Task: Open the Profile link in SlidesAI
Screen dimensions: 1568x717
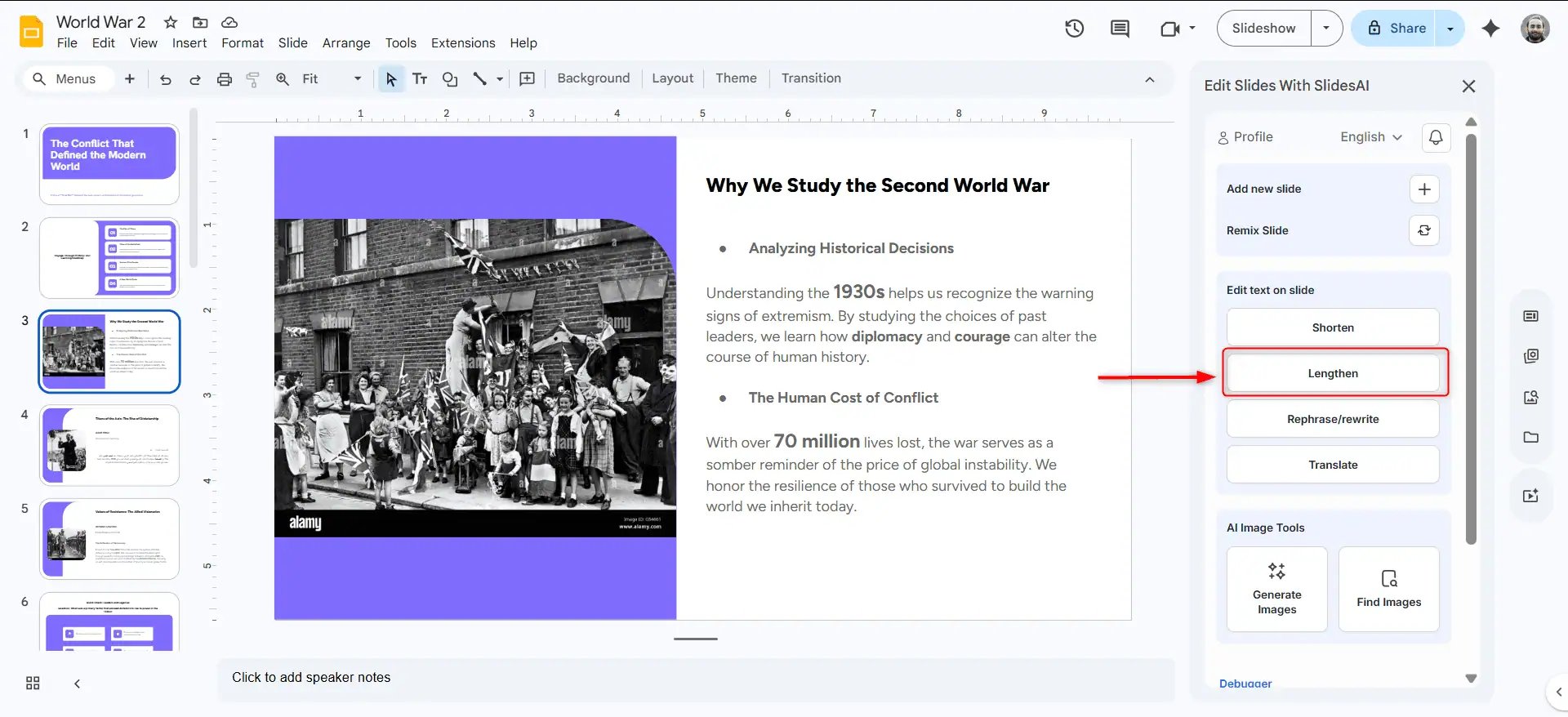Action: pos(1245,137)
